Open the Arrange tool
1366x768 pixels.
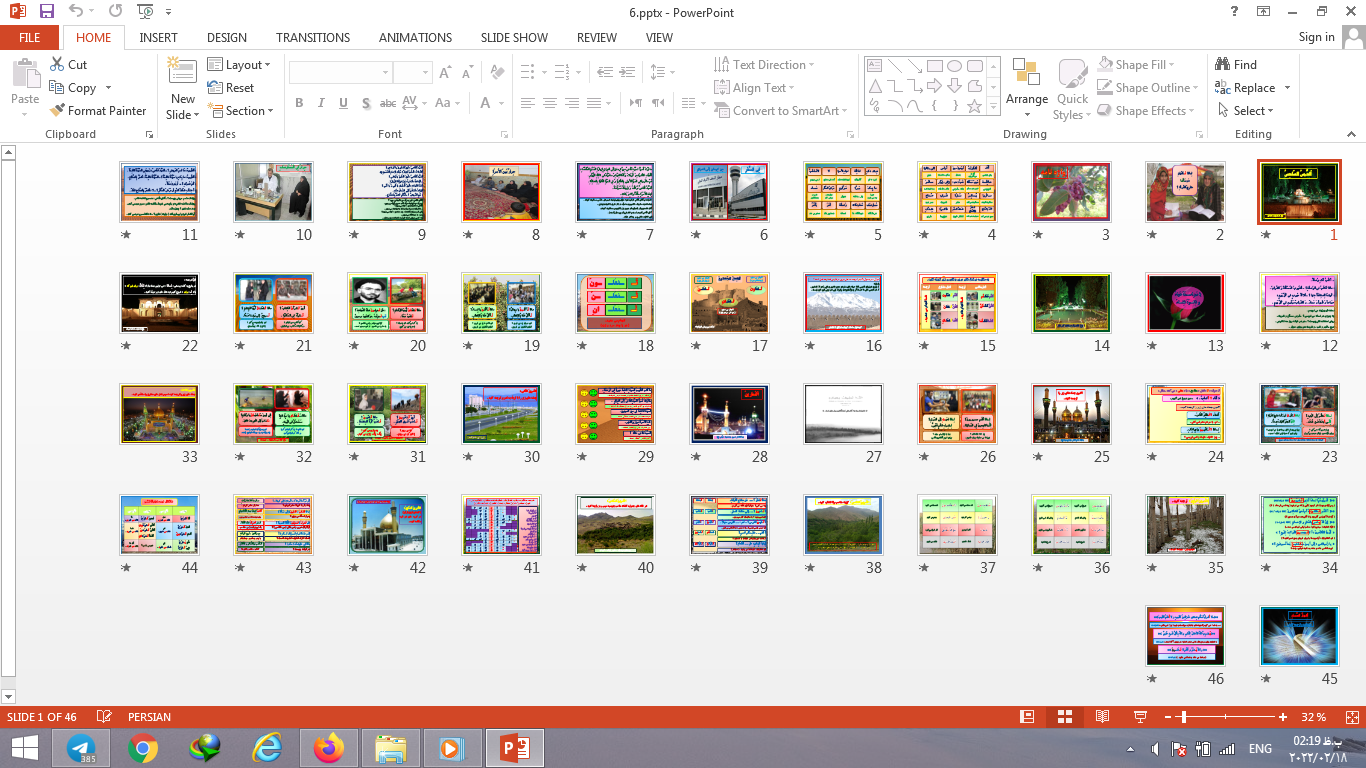pos(1027,86)
